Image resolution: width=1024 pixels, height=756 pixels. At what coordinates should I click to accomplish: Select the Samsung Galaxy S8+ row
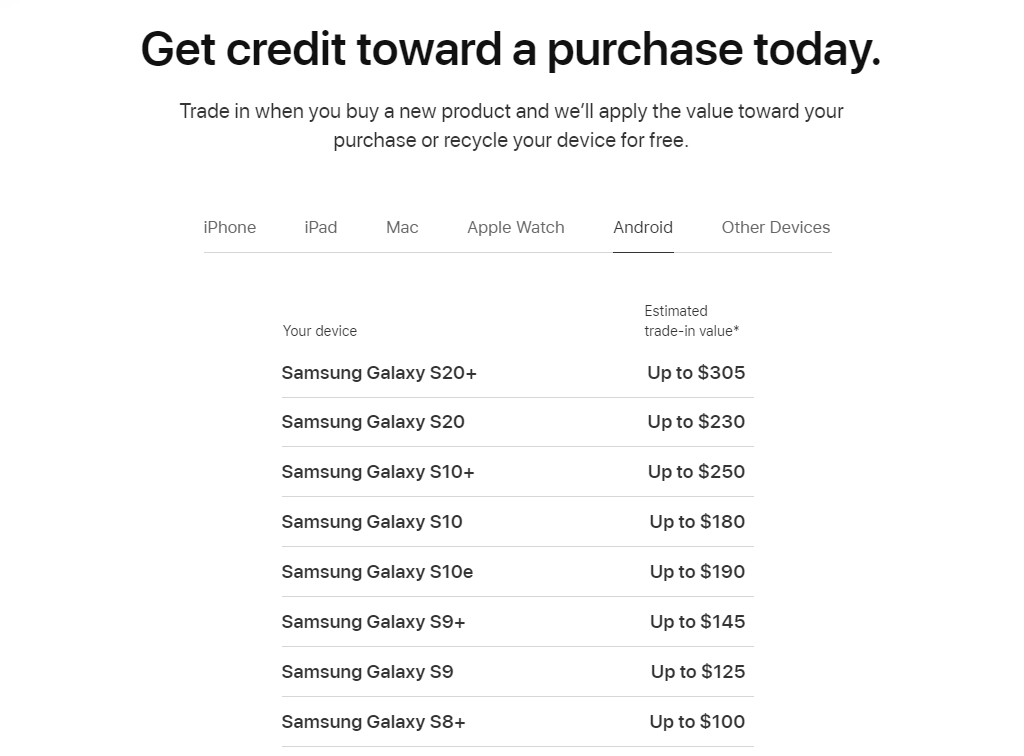(373, 721)
